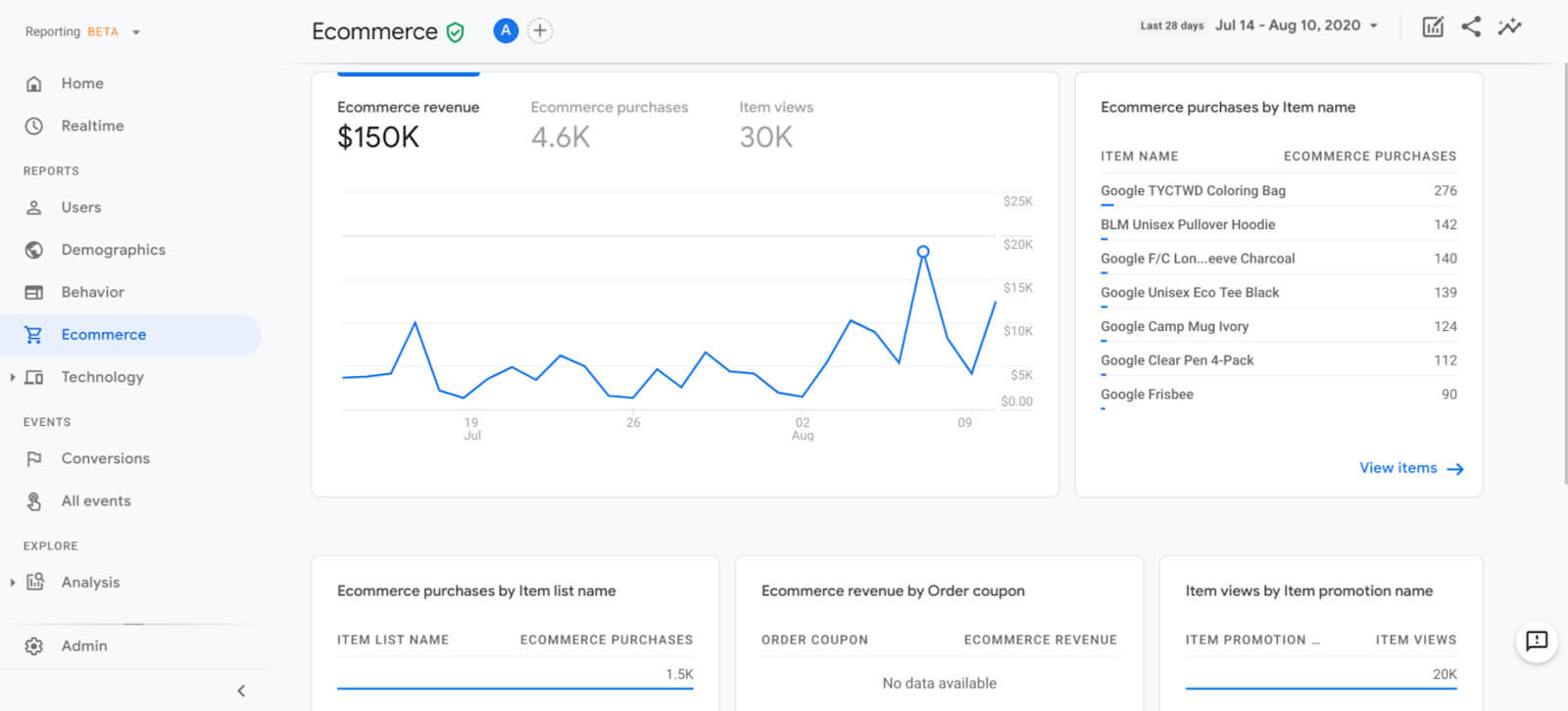Click the Conversions flag icon
Screen dimensions: 1568x711
[x=34, y=458]
